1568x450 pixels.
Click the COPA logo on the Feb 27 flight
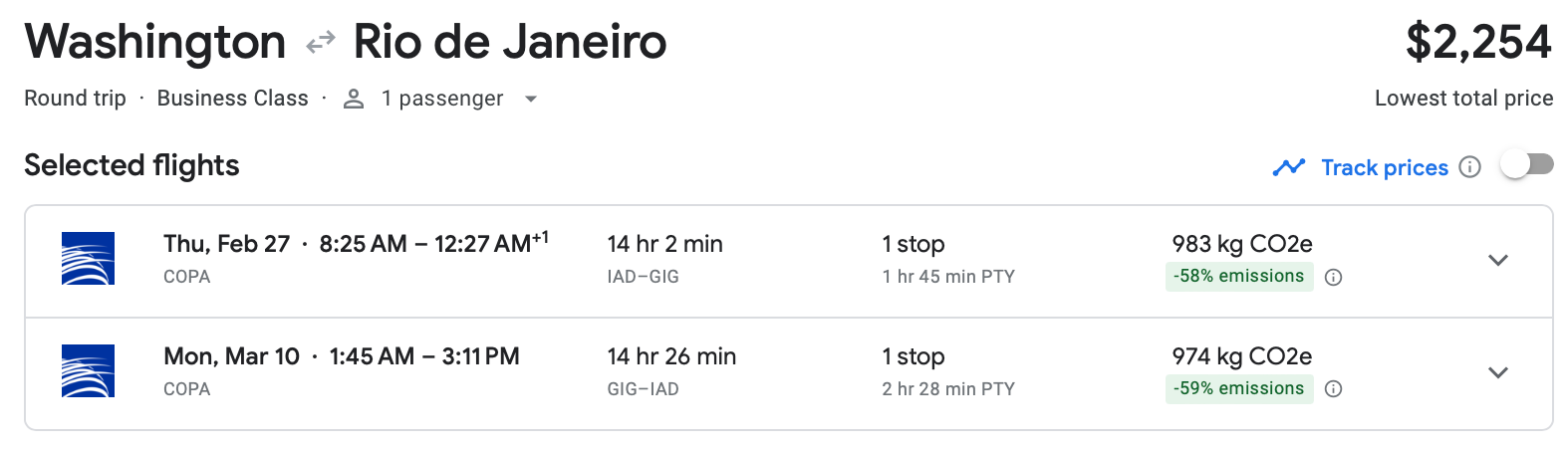88,259
